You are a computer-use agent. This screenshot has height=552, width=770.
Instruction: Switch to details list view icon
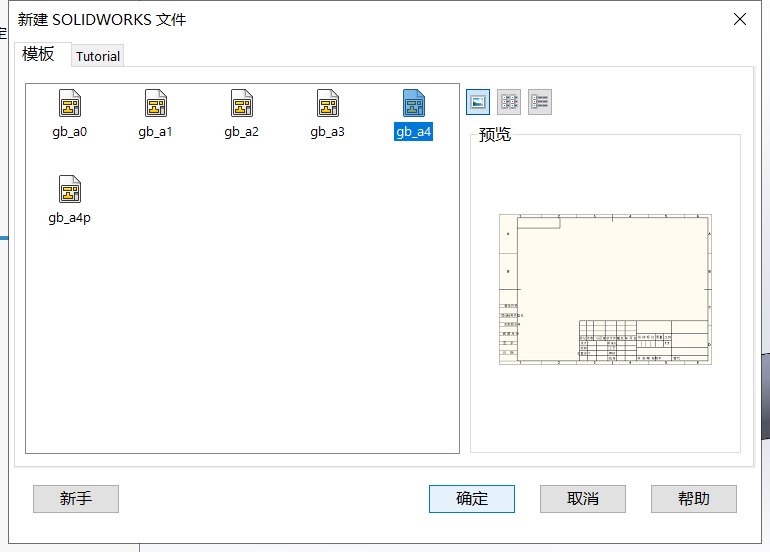pyautogui.click(x=540, y=102)
